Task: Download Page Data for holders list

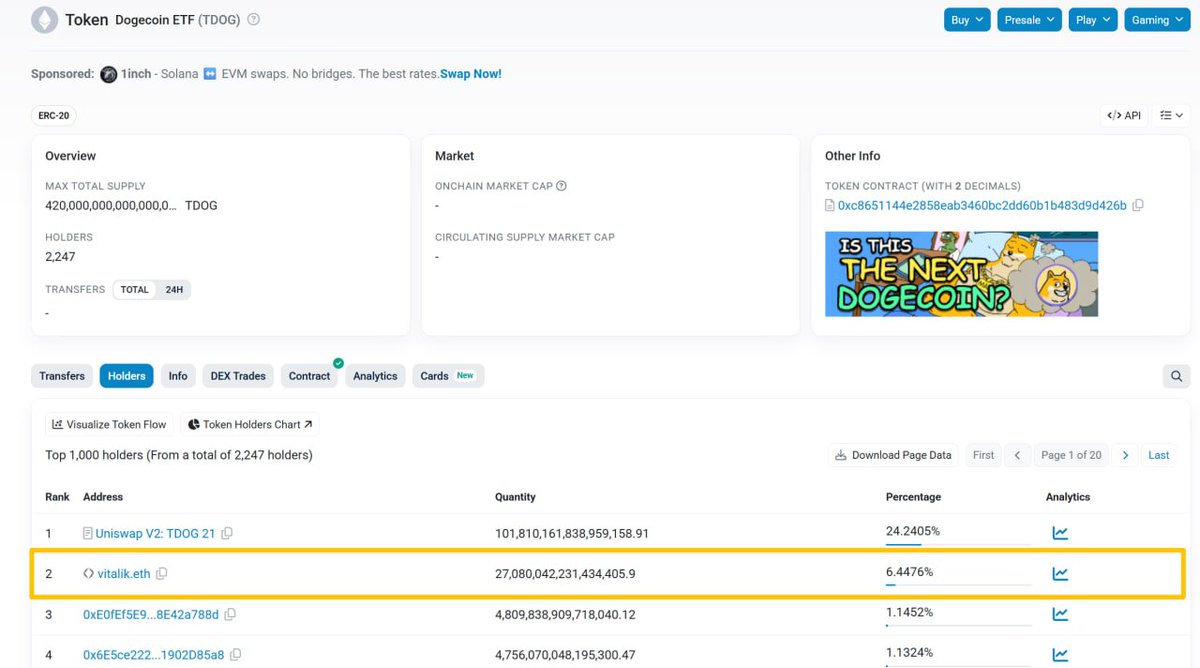Action: tap(892, 455)
